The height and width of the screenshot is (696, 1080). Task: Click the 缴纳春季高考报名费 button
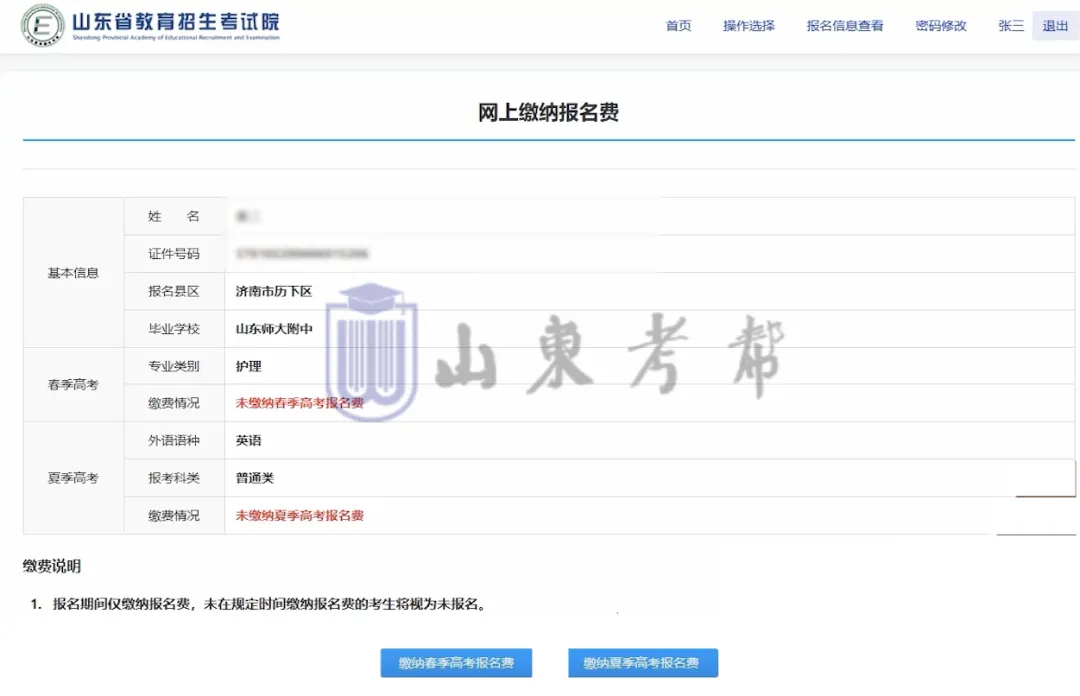[x=456, y=663]
